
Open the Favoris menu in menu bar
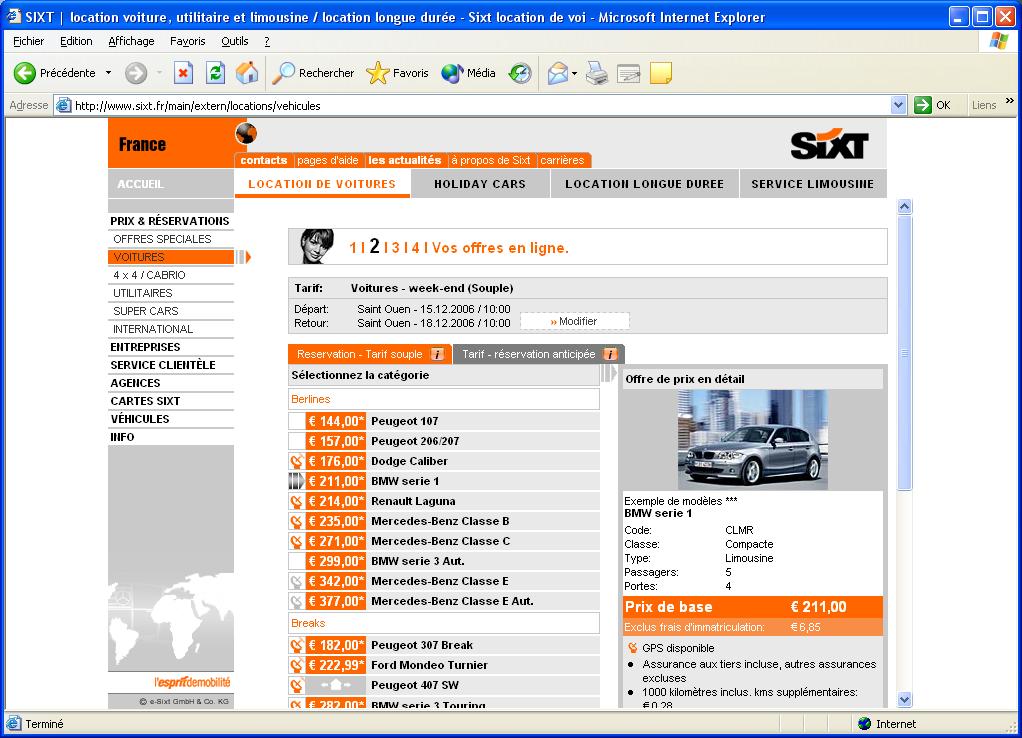187,41
